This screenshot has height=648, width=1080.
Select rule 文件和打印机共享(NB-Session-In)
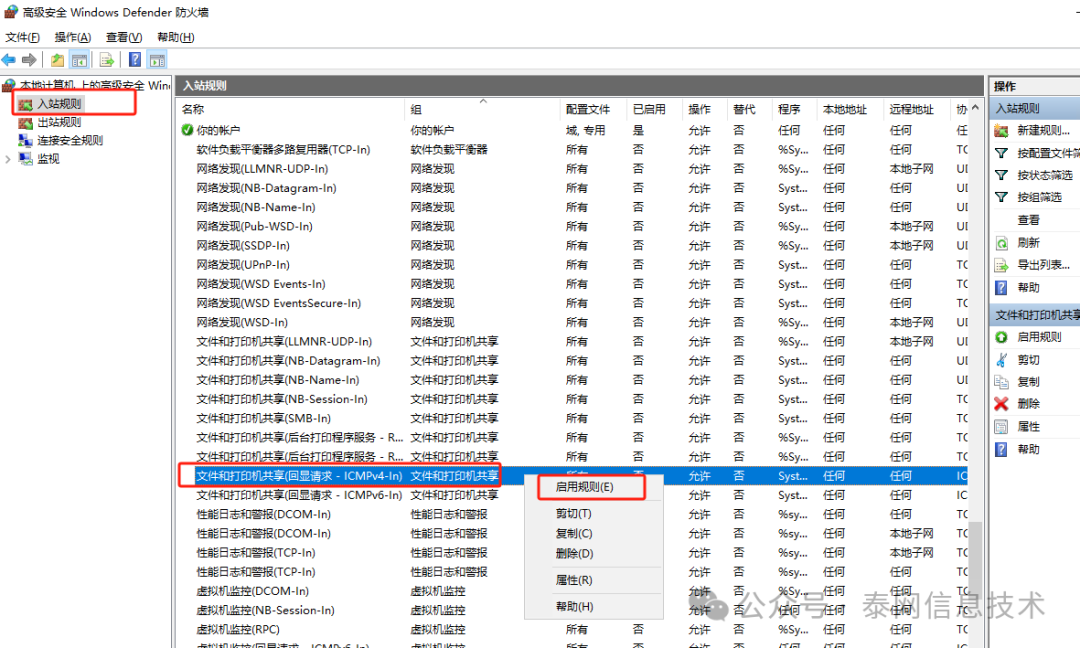(282, 399)
